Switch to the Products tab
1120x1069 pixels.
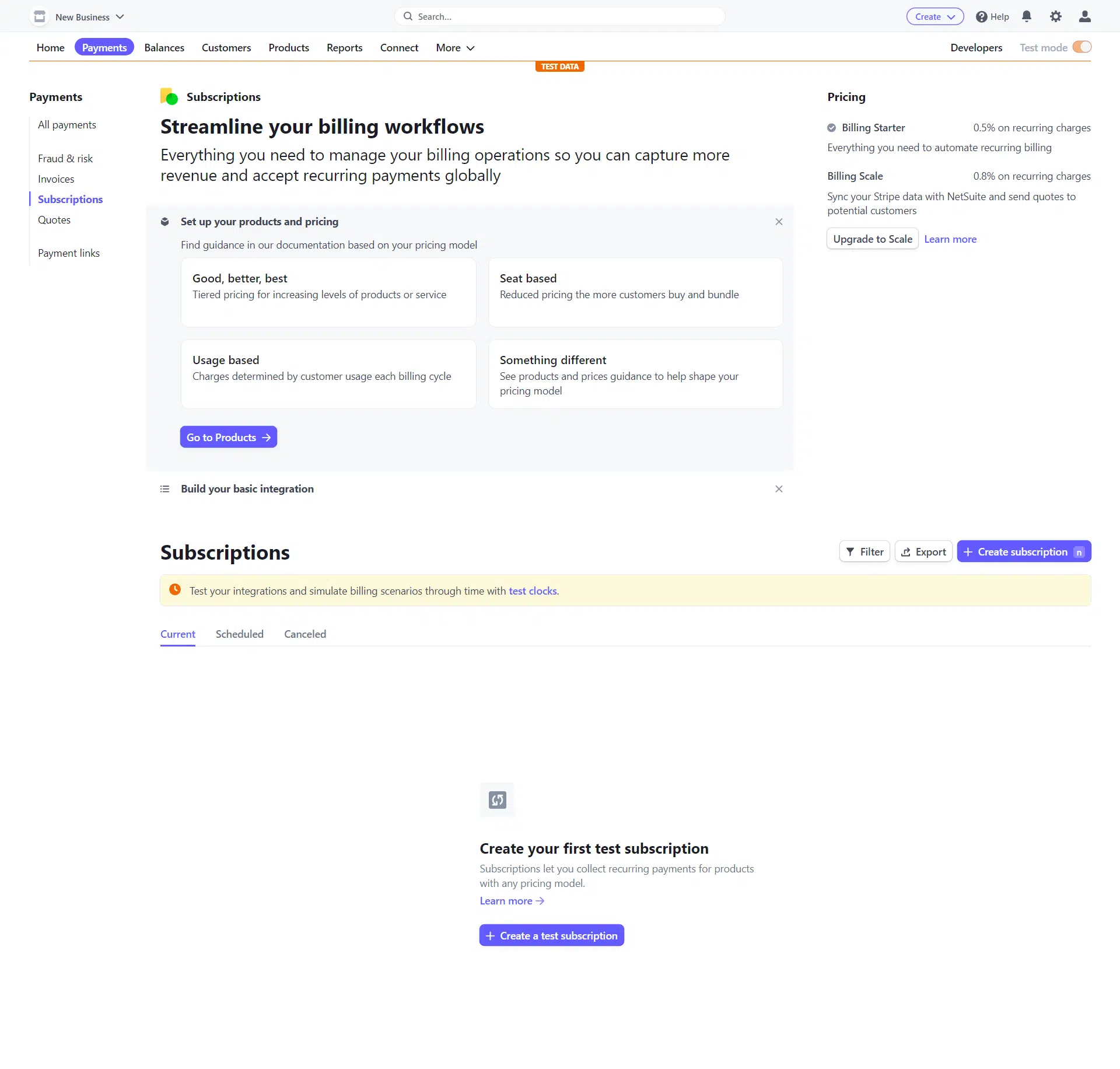click(x=289, y=47)
